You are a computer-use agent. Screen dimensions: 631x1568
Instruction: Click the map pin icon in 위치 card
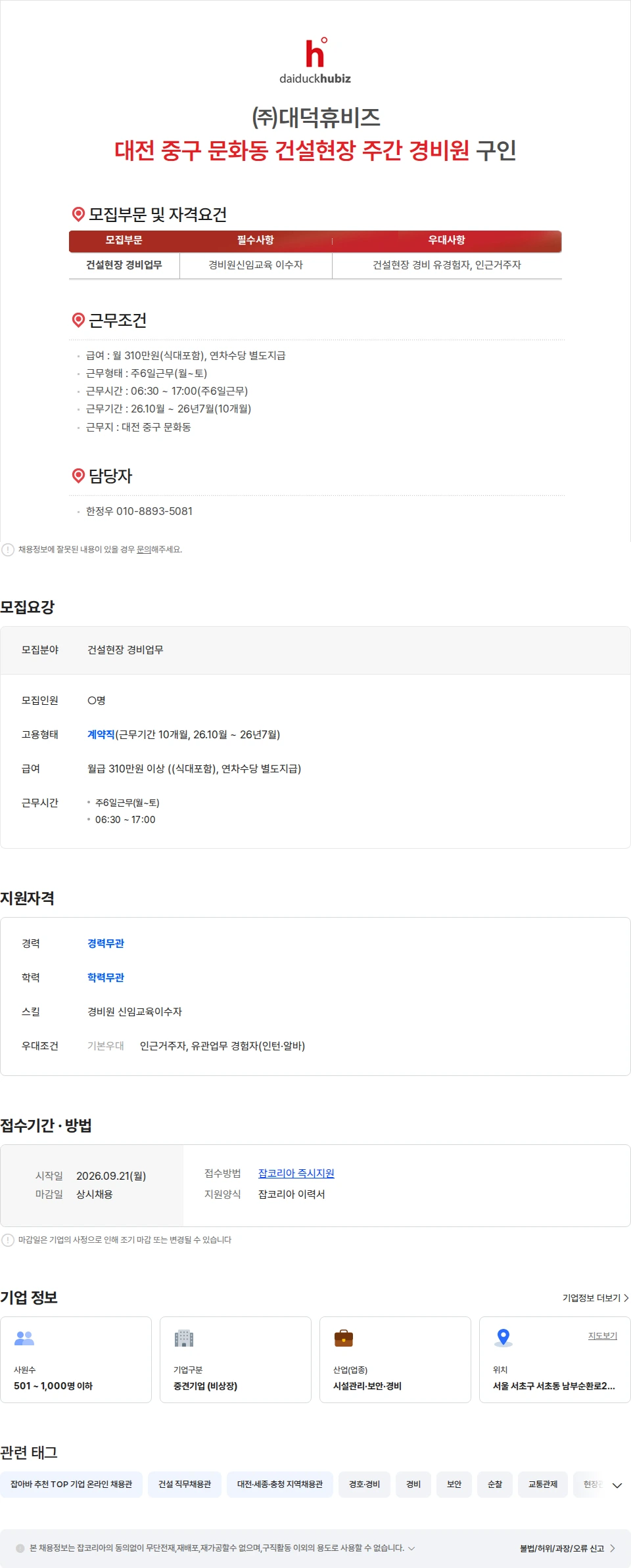[x=503, y=1337]
